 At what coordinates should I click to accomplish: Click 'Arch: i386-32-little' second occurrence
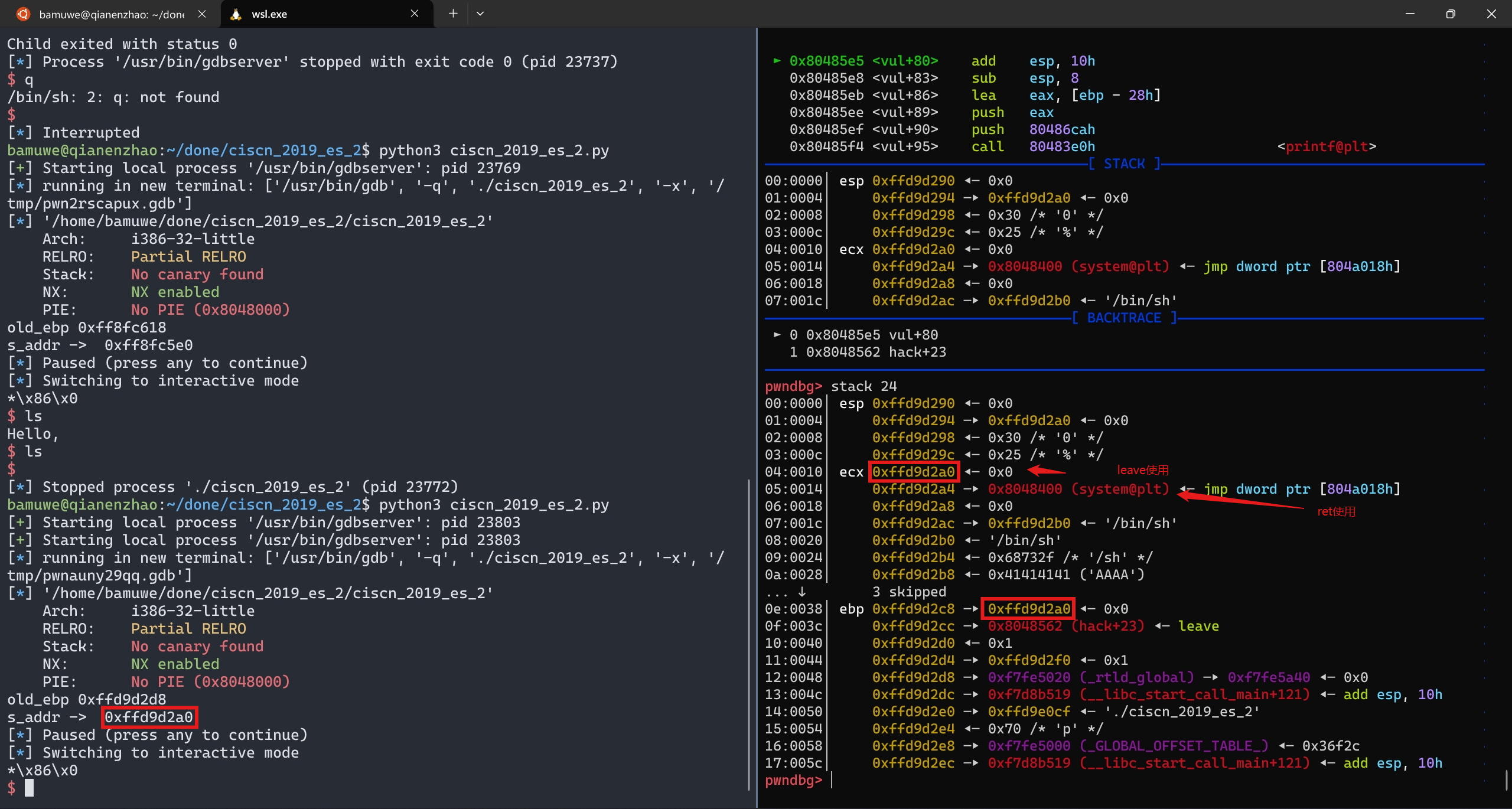[x=148, y=611]
